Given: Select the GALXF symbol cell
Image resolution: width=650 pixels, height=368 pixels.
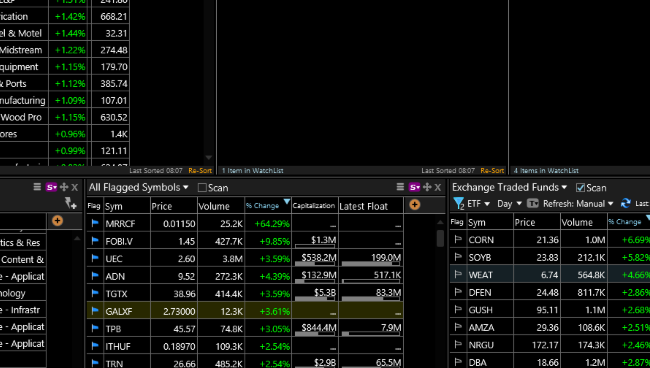Looking at the screenshot, I should [126, 311].
